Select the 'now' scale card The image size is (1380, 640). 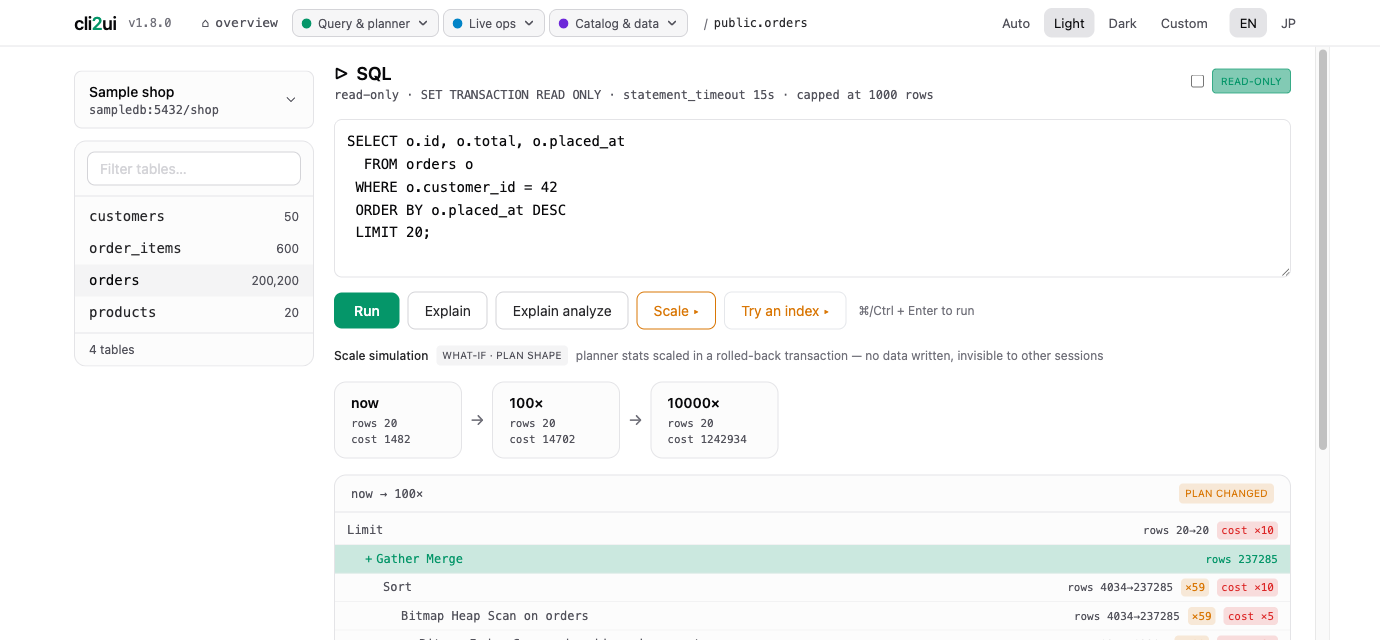click(398, 420)
